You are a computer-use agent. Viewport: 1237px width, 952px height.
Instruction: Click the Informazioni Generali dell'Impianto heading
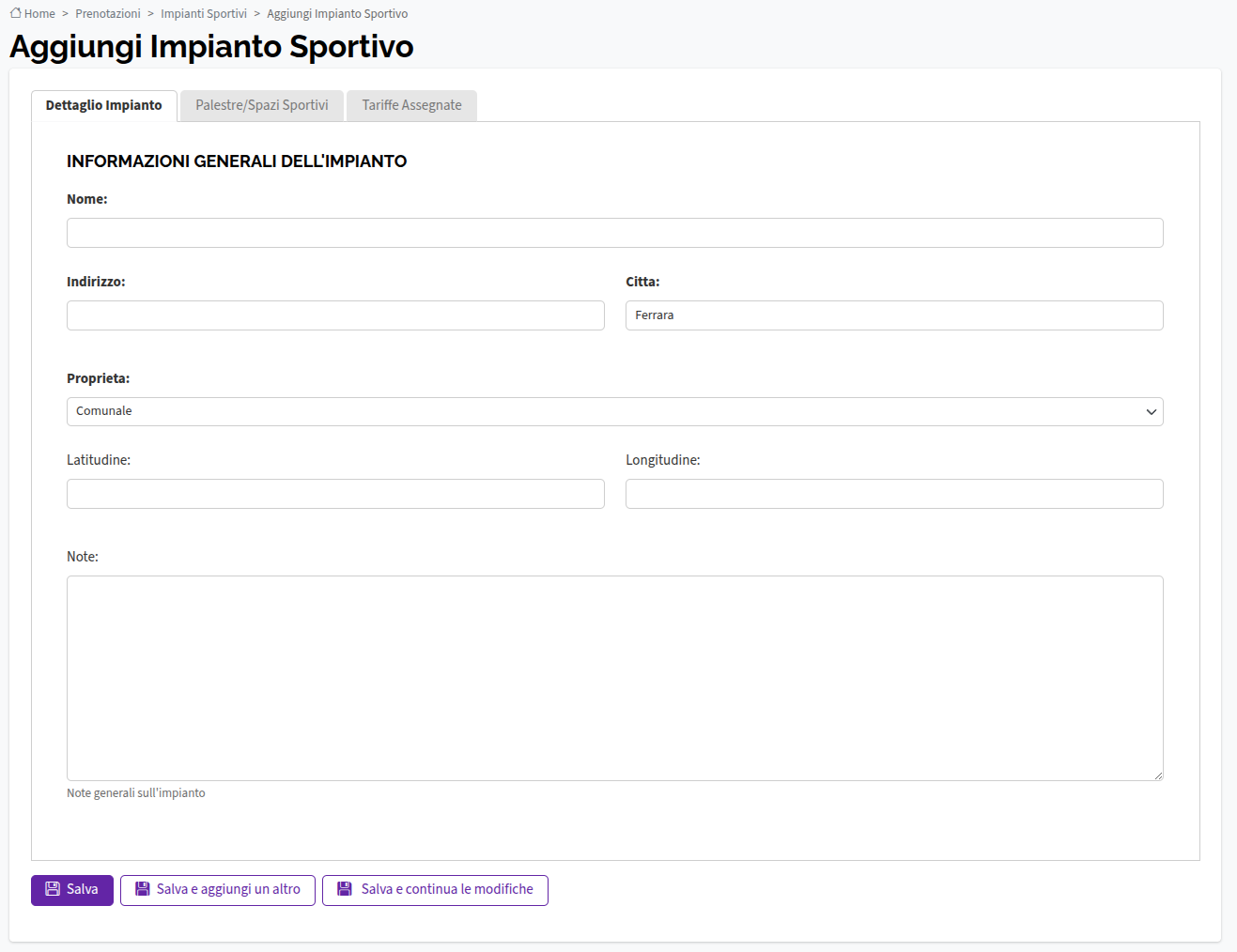(x=237, y=161)
